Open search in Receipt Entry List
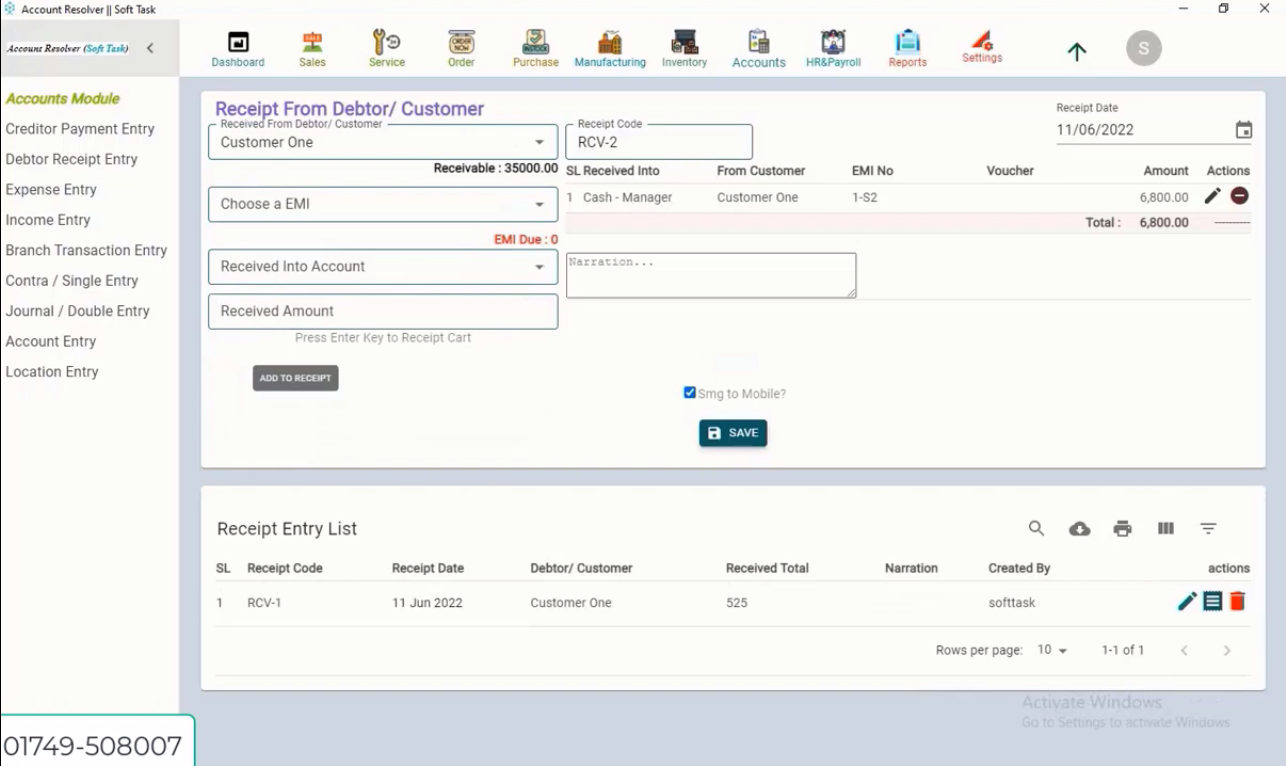 coord(1036,528)
